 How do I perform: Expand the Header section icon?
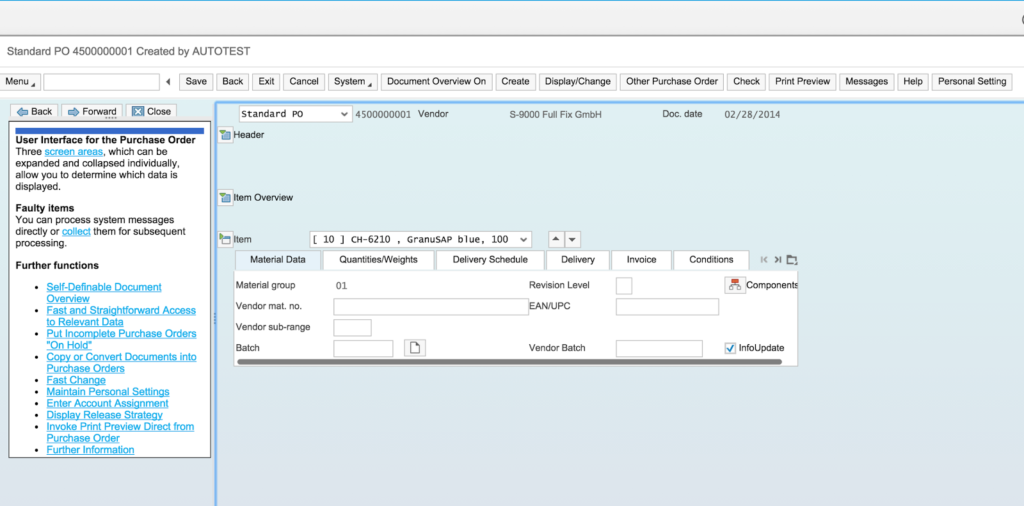click(x=225, y=135)
